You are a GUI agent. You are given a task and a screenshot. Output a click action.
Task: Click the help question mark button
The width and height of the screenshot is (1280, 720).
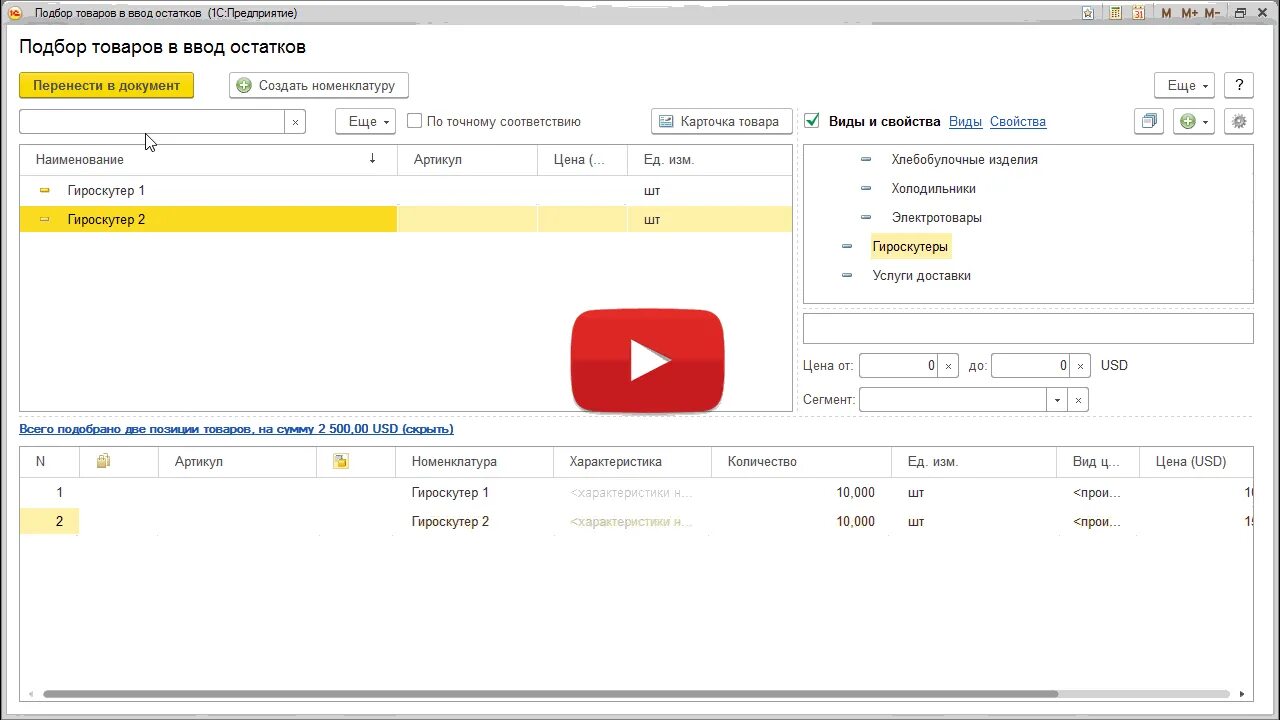(1239, 85)
